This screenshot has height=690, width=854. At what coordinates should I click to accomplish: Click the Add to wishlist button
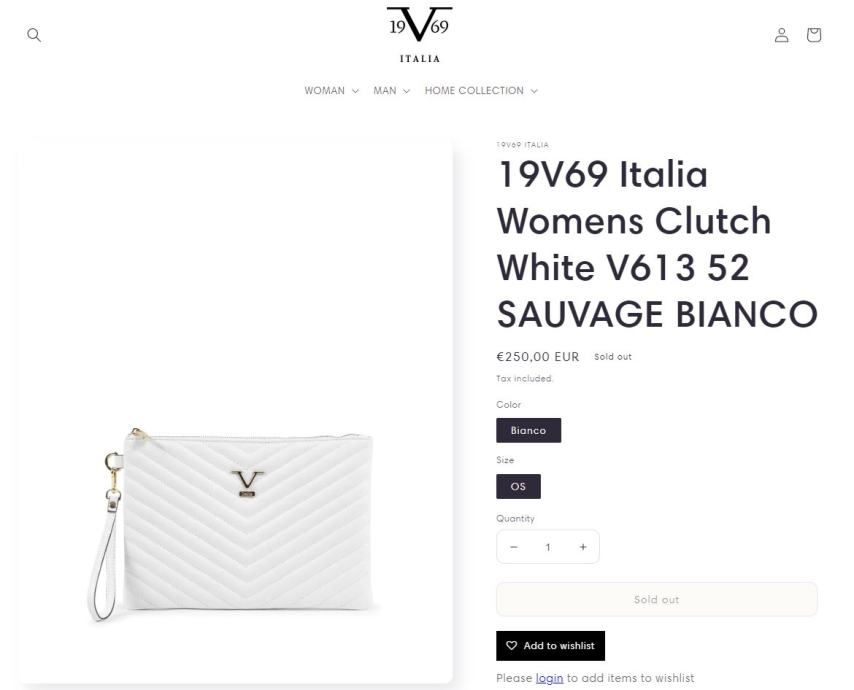point(550,645)
